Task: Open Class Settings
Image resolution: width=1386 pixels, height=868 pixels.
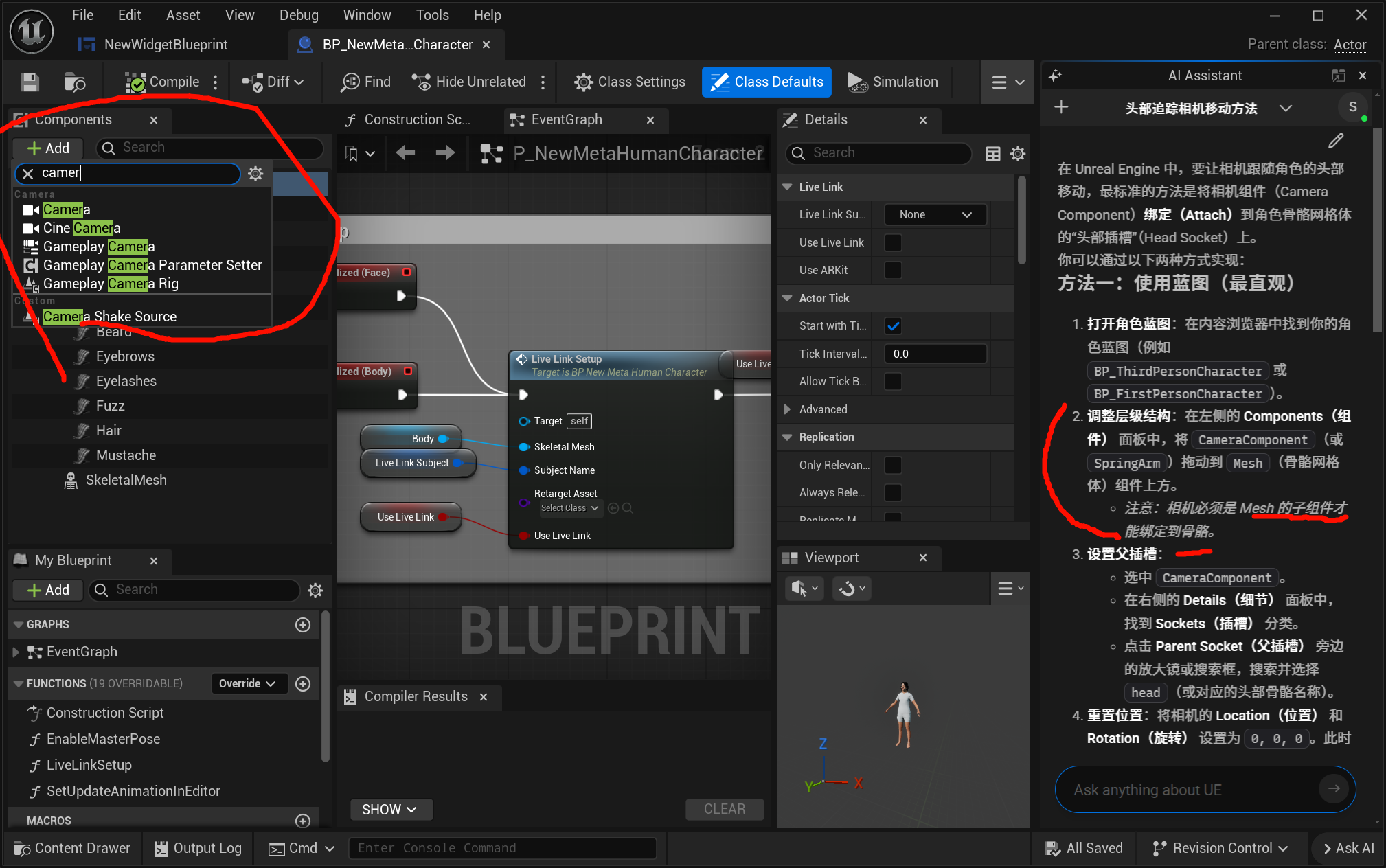Action: (630, 82)
